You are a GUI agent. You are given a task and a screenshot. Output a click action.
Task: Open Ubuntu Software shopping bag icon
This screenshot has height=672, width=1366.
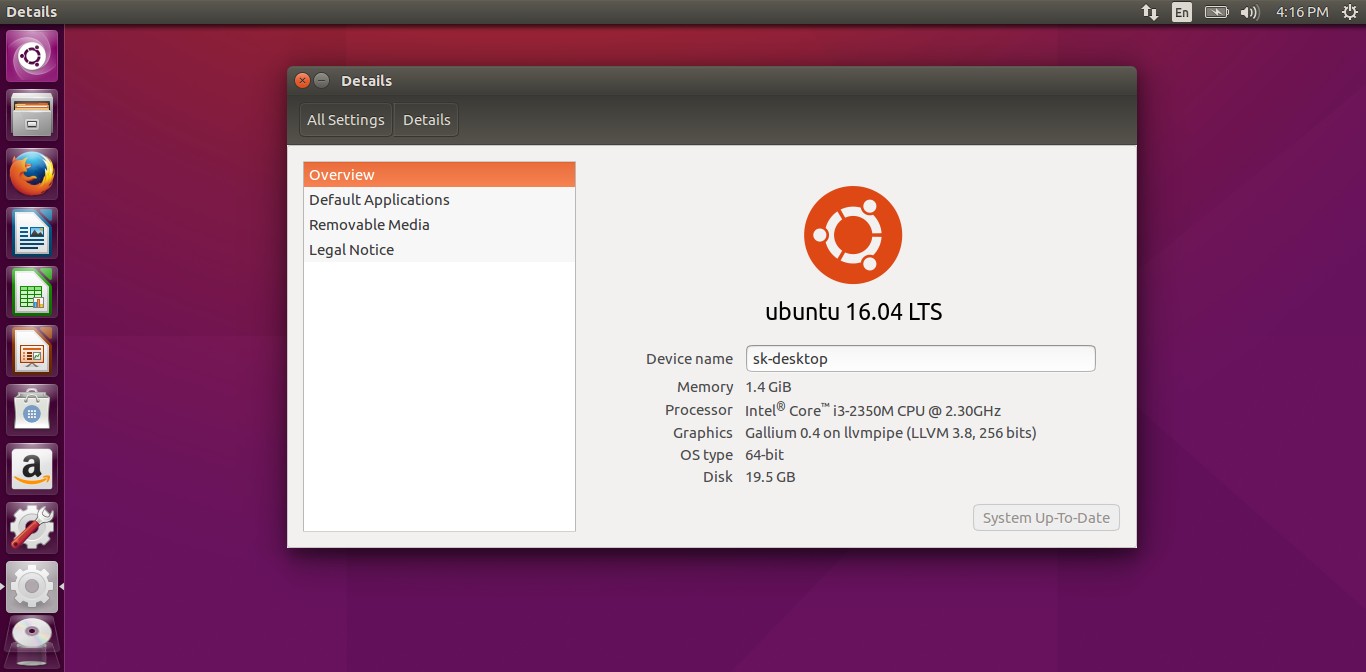point(32,410)
